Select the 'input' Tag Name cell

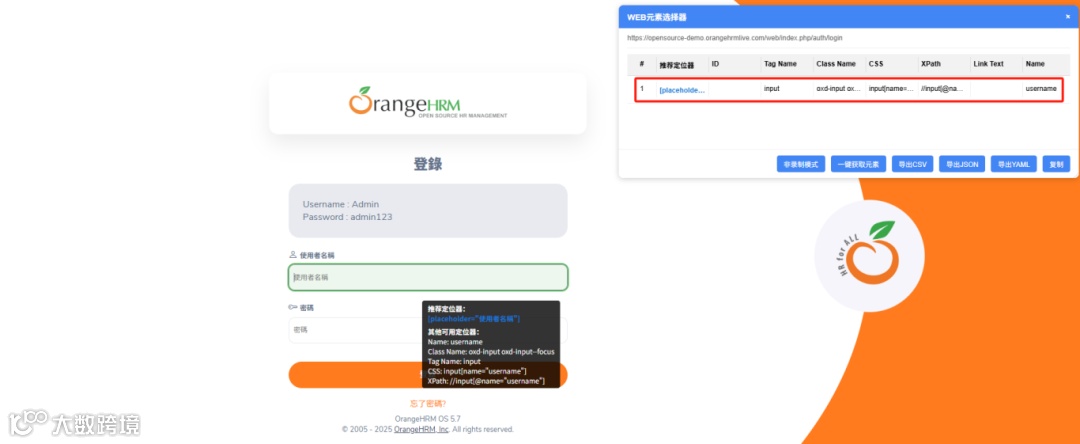pos(771,89)
